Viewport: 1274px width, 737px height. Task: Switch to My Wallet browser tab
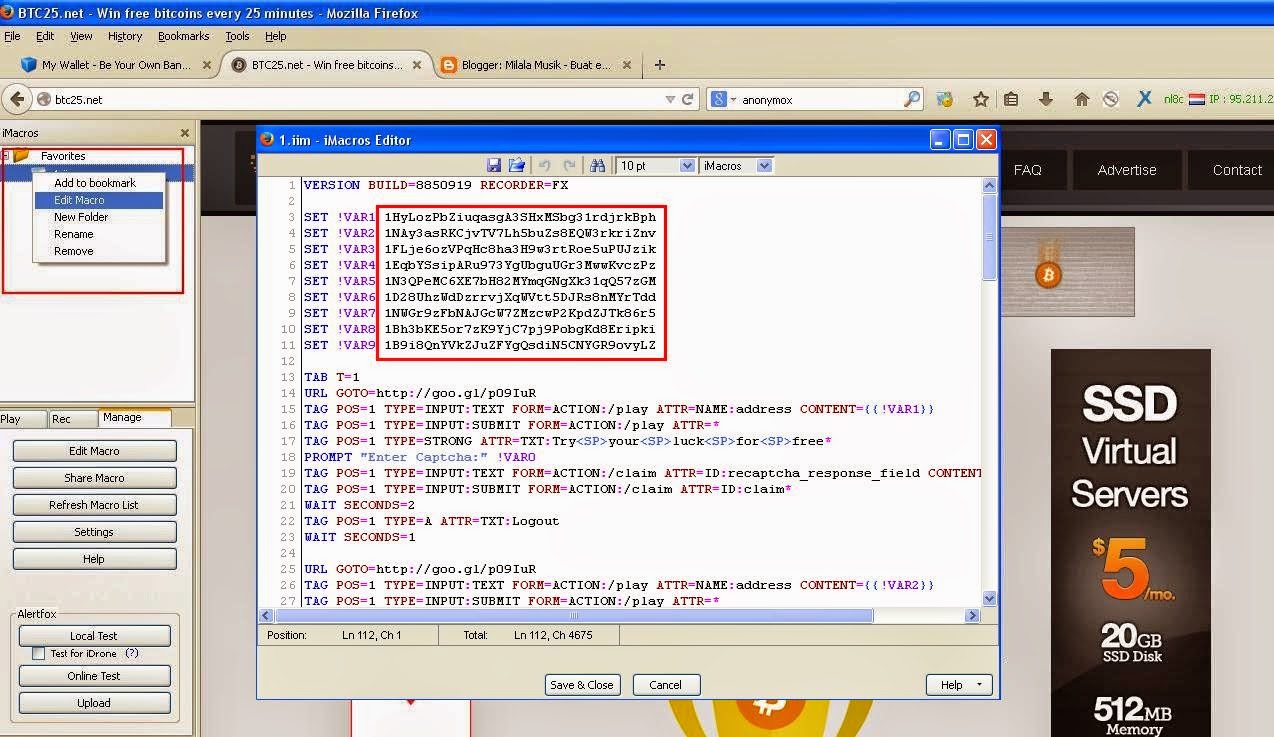(x=115, y=65)
